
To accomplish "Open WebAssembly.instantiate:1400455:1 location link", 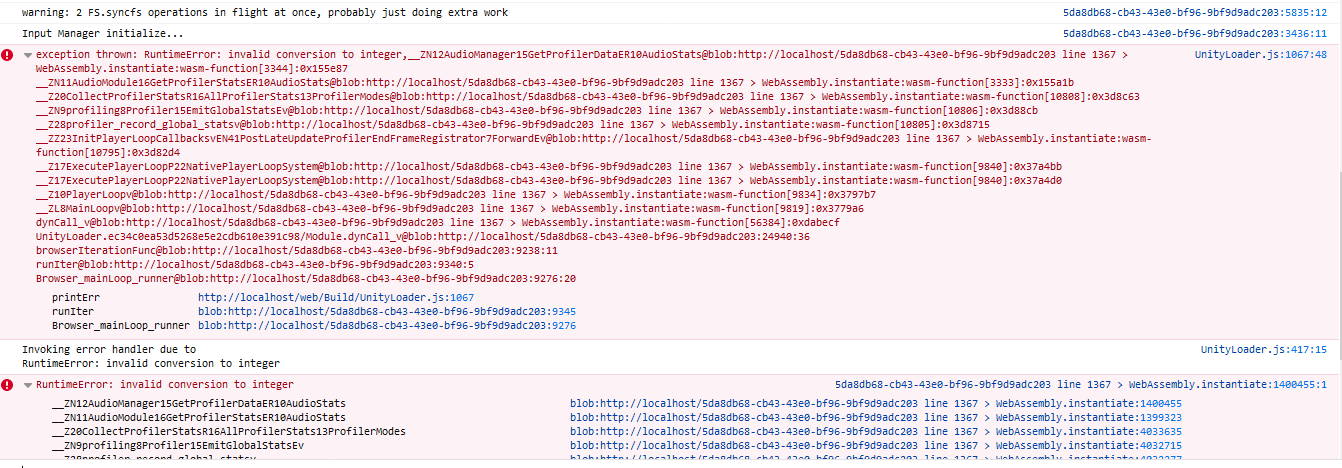I will [1081, 384].
